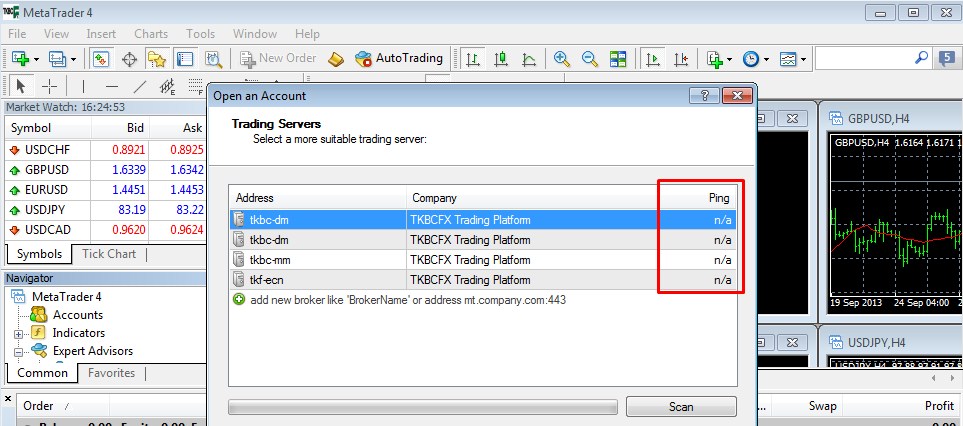Select the EURUSD row in Market Watch
Viewport: 963px width, 426px height.
[x=105, y=190]
